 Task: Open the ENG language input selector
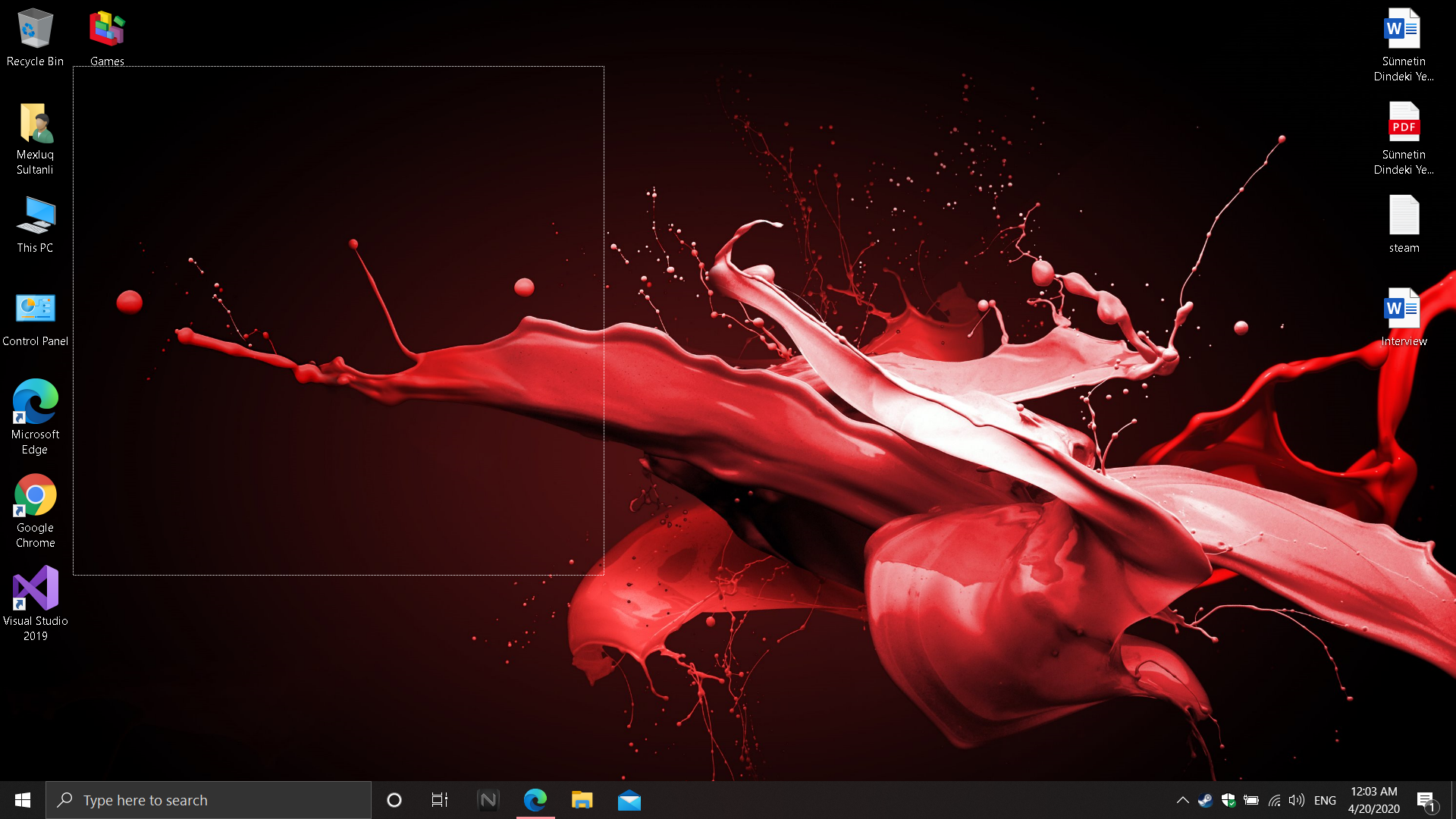pyautogui.click(x=1325, y=800)
